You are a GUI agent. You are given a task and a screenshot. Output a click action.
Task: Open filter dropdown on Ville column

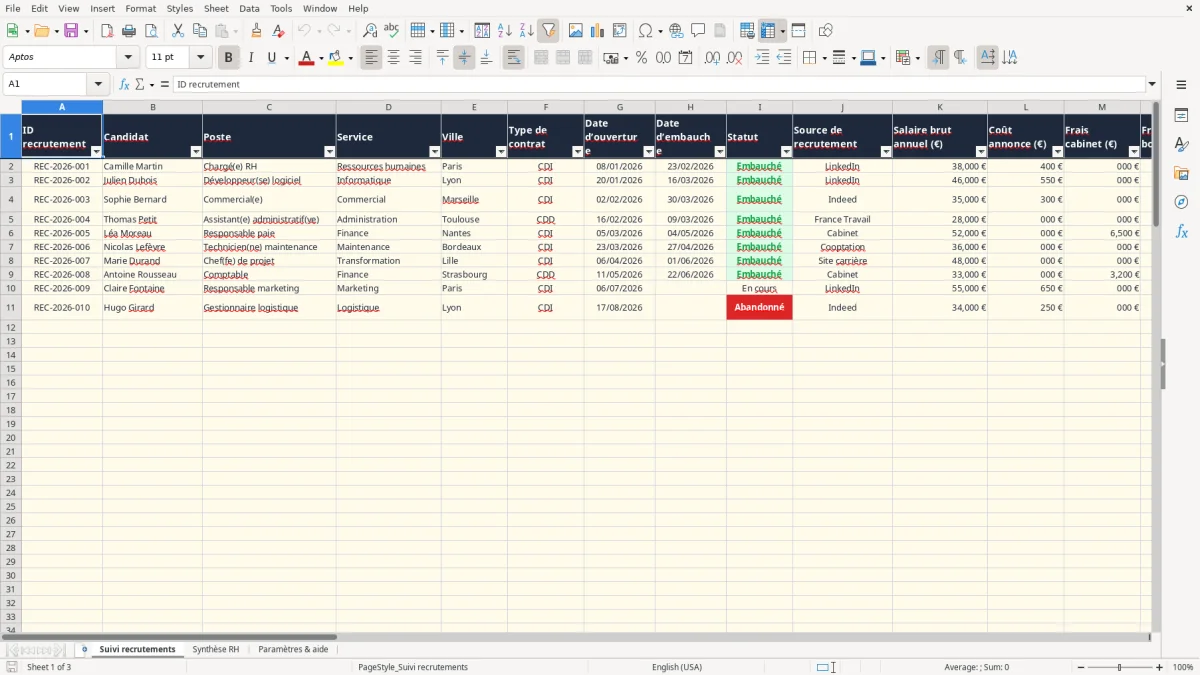[x=501, y=152]
